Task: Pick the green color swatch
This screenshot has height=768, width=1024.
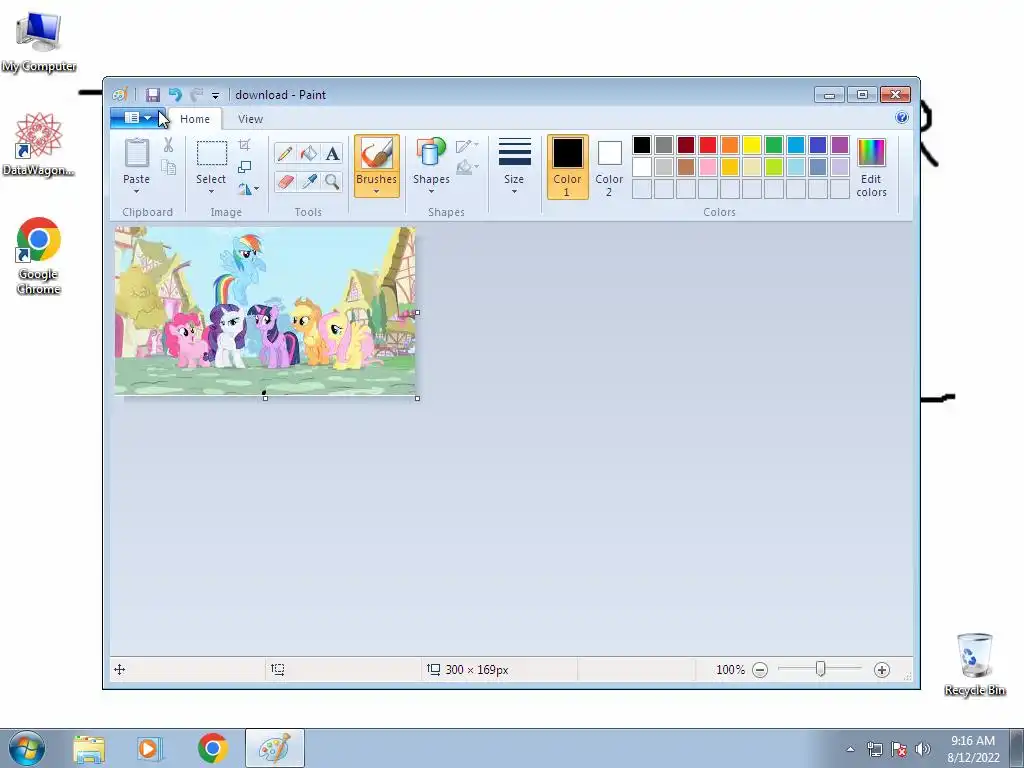Action: tap(774, 145)
